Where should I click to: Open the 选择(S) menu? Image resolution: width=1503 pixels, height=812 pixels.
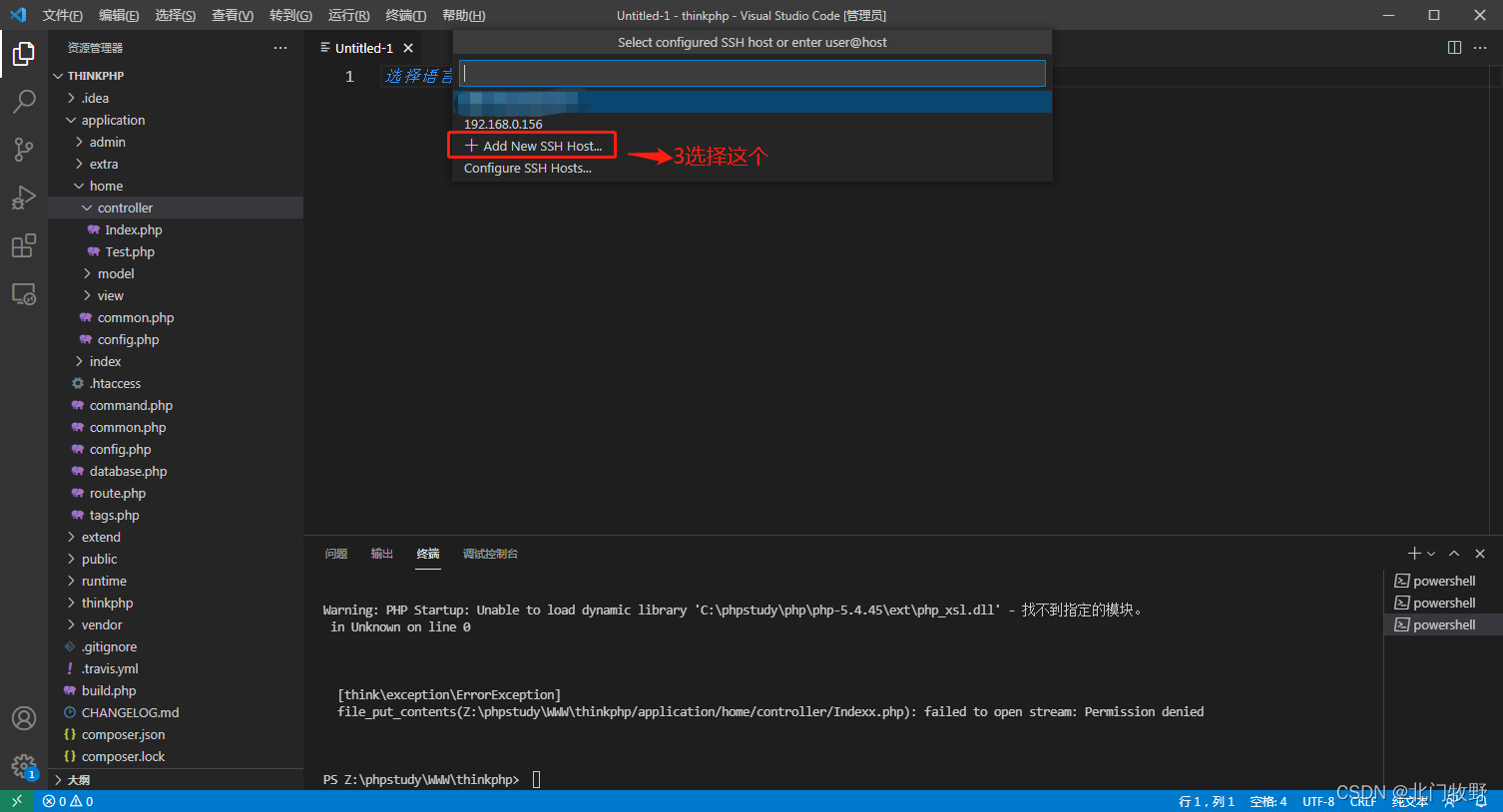[x=176, y=15]
